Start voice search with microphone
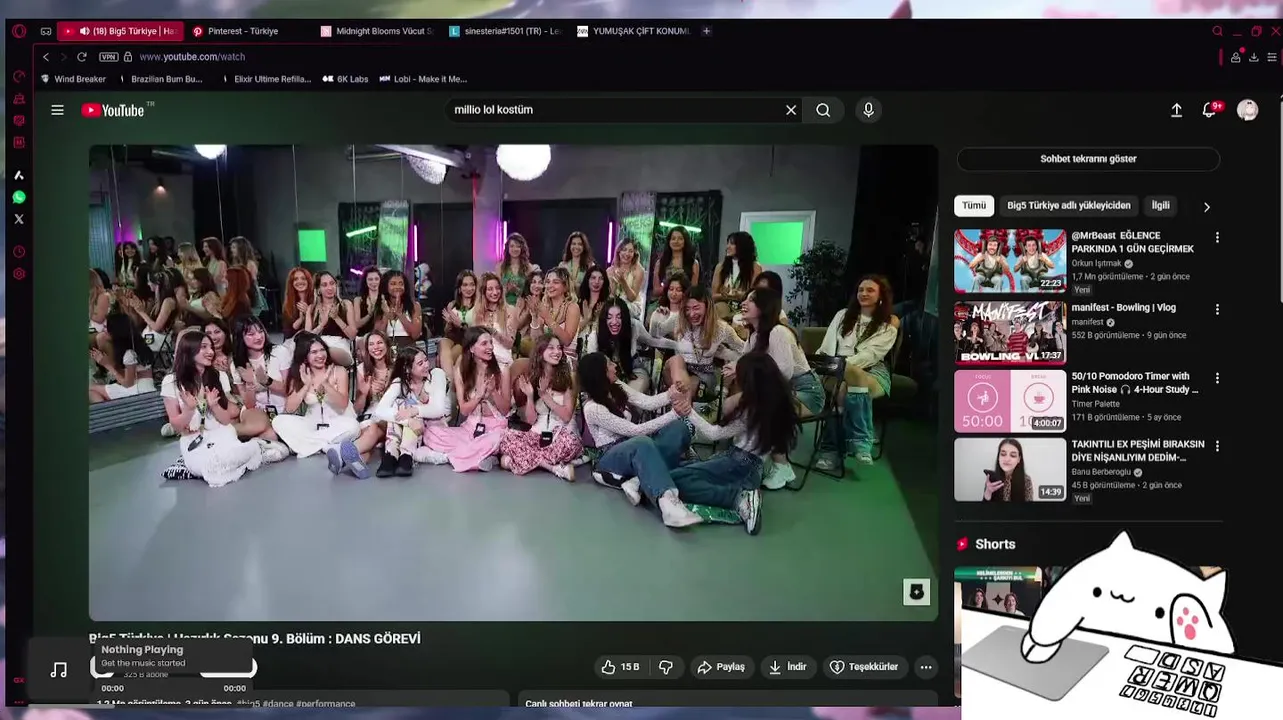Image resolution: width=1283 pixels, height=720 pixels. (x=868, y=110)
